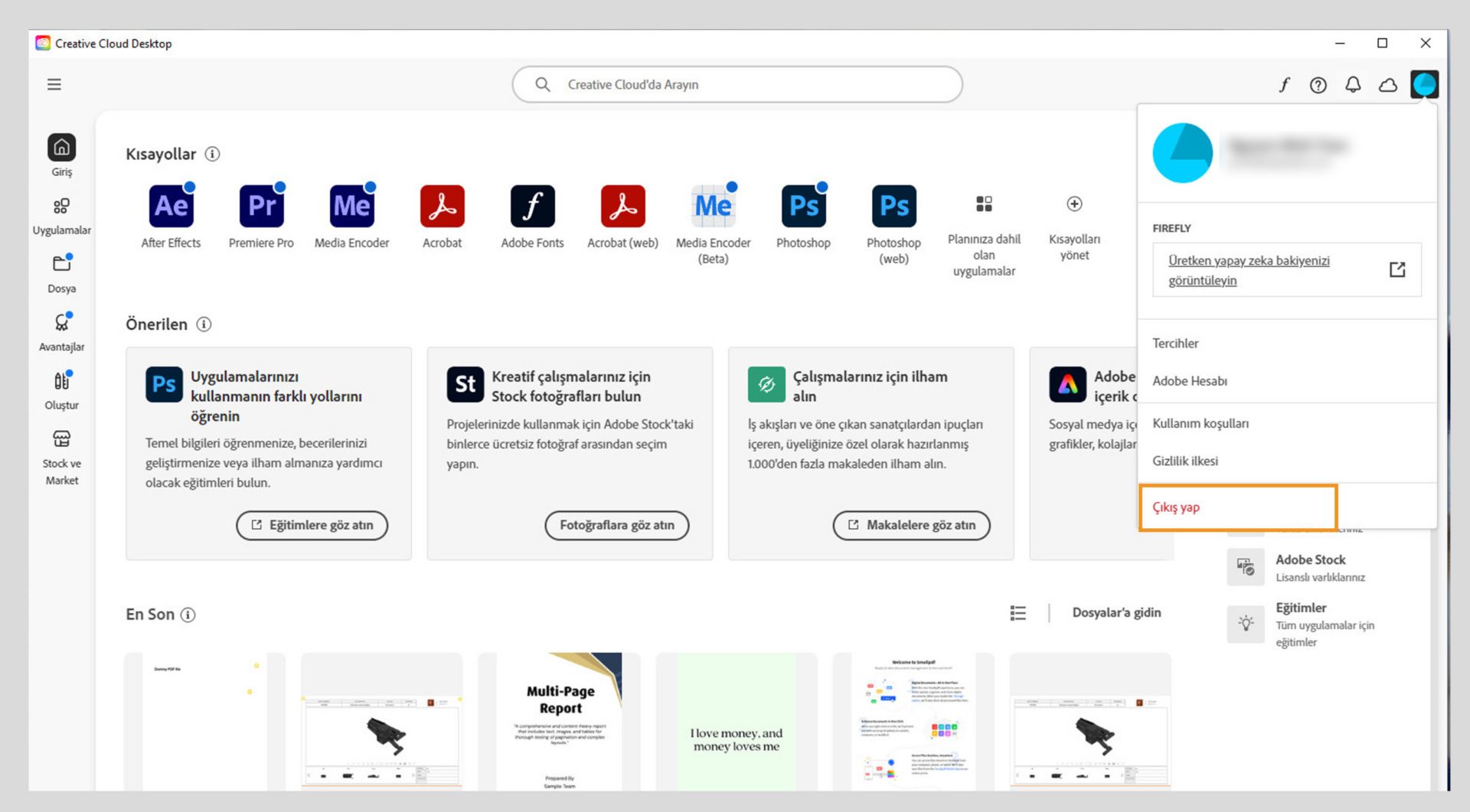This screenshot has height=812, width=1470.
Task: Open Acrobat desktop shortcut
Action: point(442,206)
